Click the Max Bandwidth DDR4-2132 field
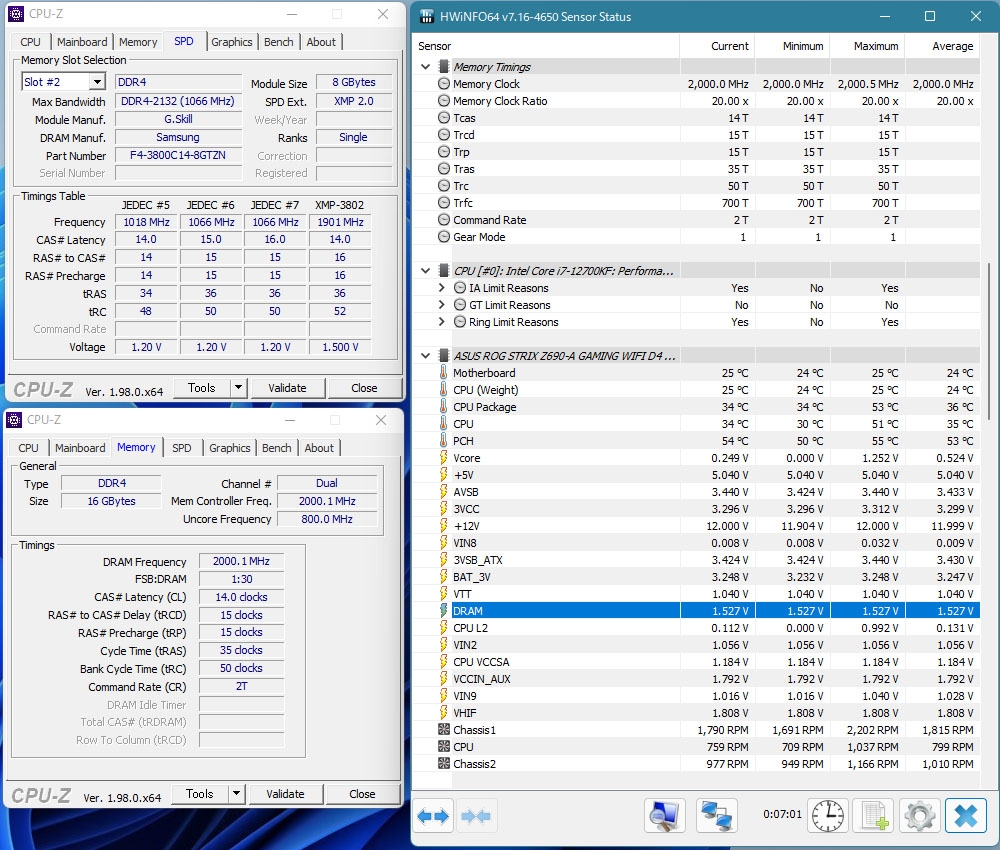This screenshot has height=850, width=1000. point(178,101)
